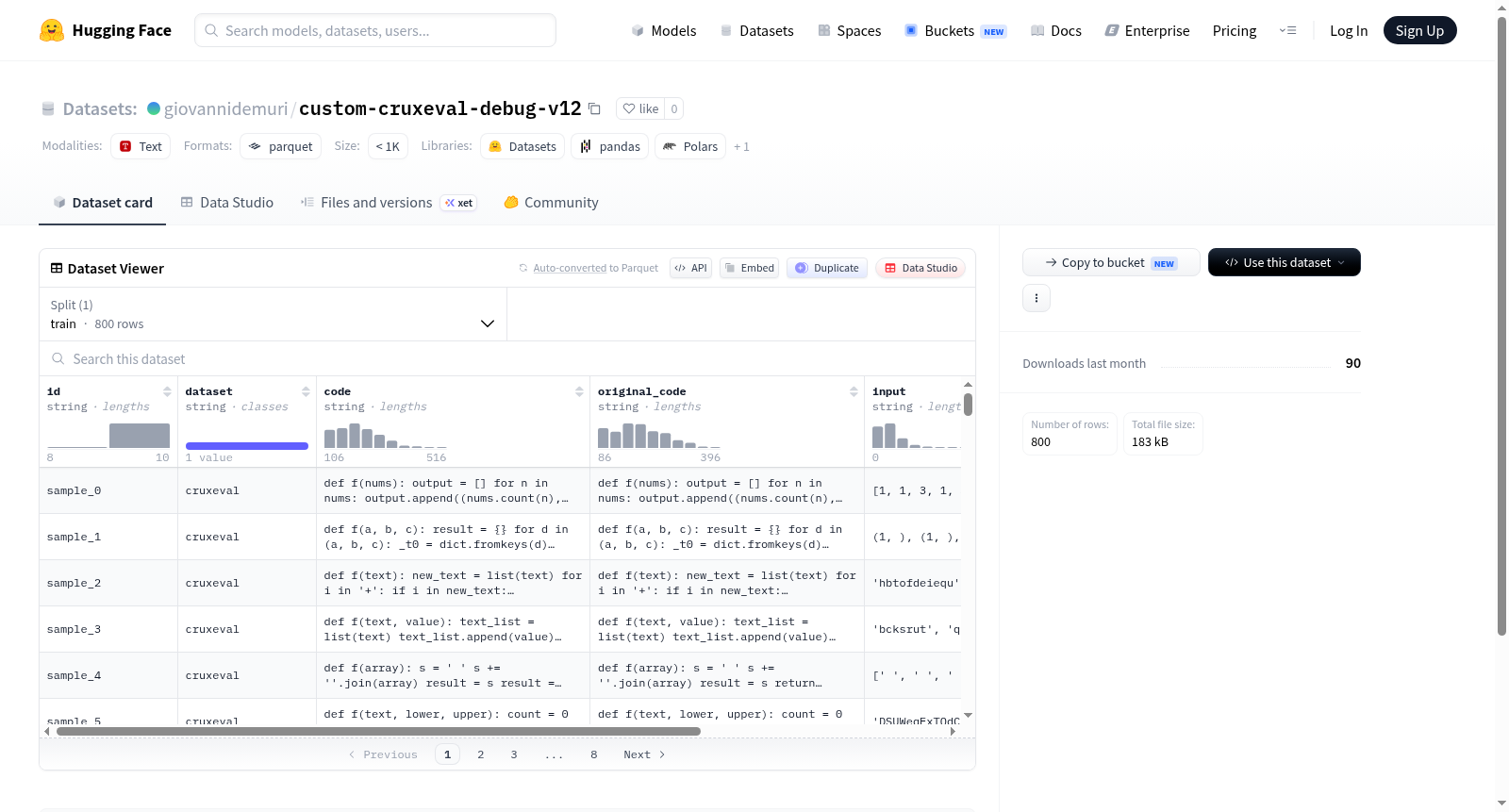This screenshot has width=1509, height=812.
Task: Click the id length histogram bar
Action: tap(140, 436)
